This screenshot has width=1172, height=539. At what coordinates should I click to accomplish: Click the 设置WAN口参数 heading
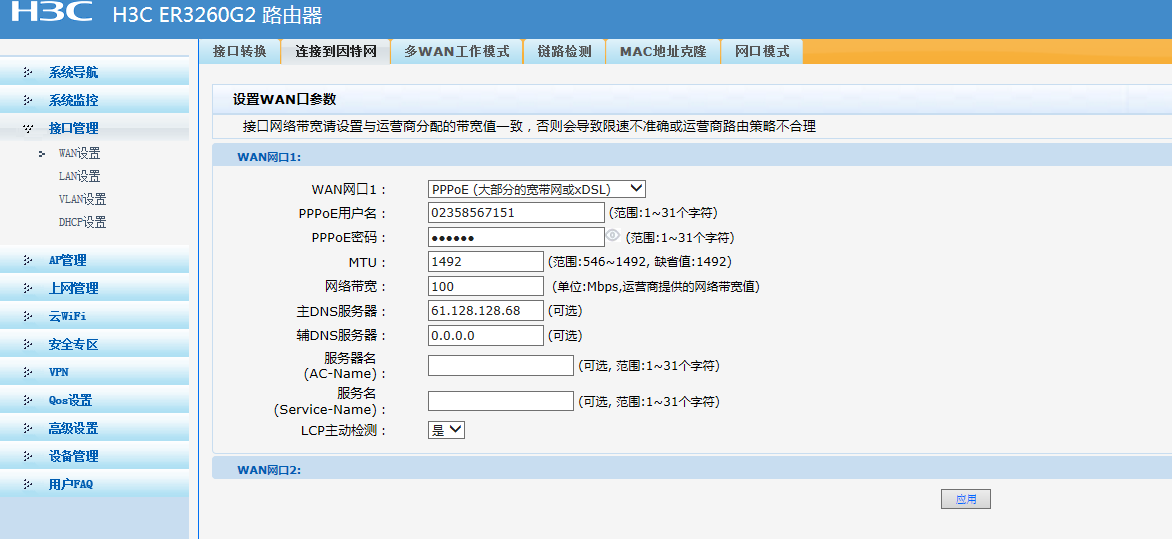point(285,99)
